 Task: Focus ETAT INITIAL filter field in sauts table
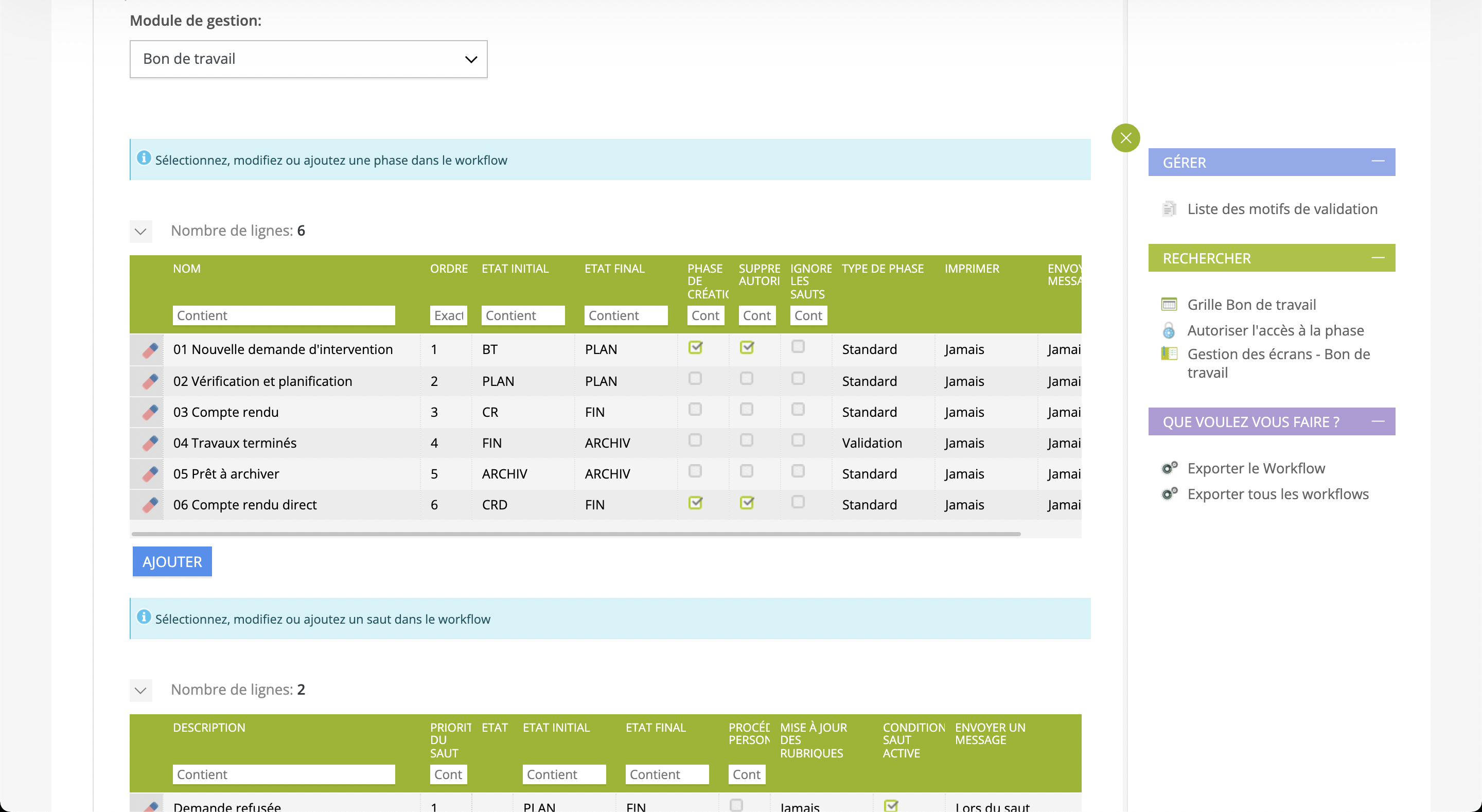coord(564,774)
